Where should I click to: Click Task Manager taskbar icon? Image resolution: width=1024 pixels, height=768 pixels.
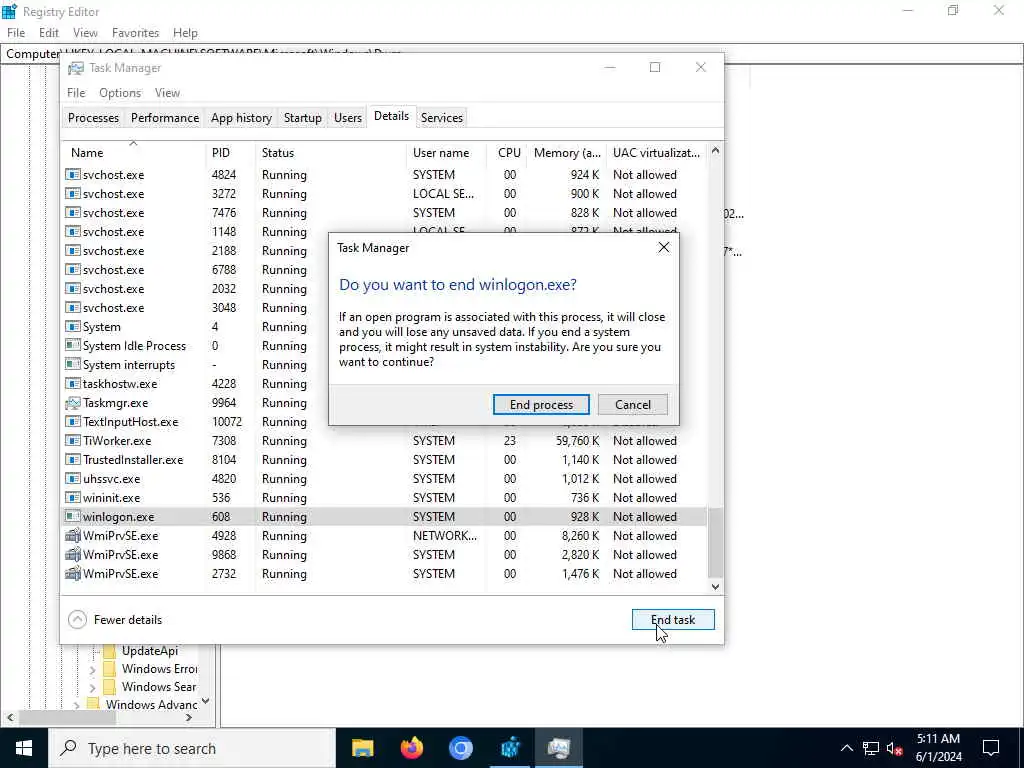click(x=558, y=748)
